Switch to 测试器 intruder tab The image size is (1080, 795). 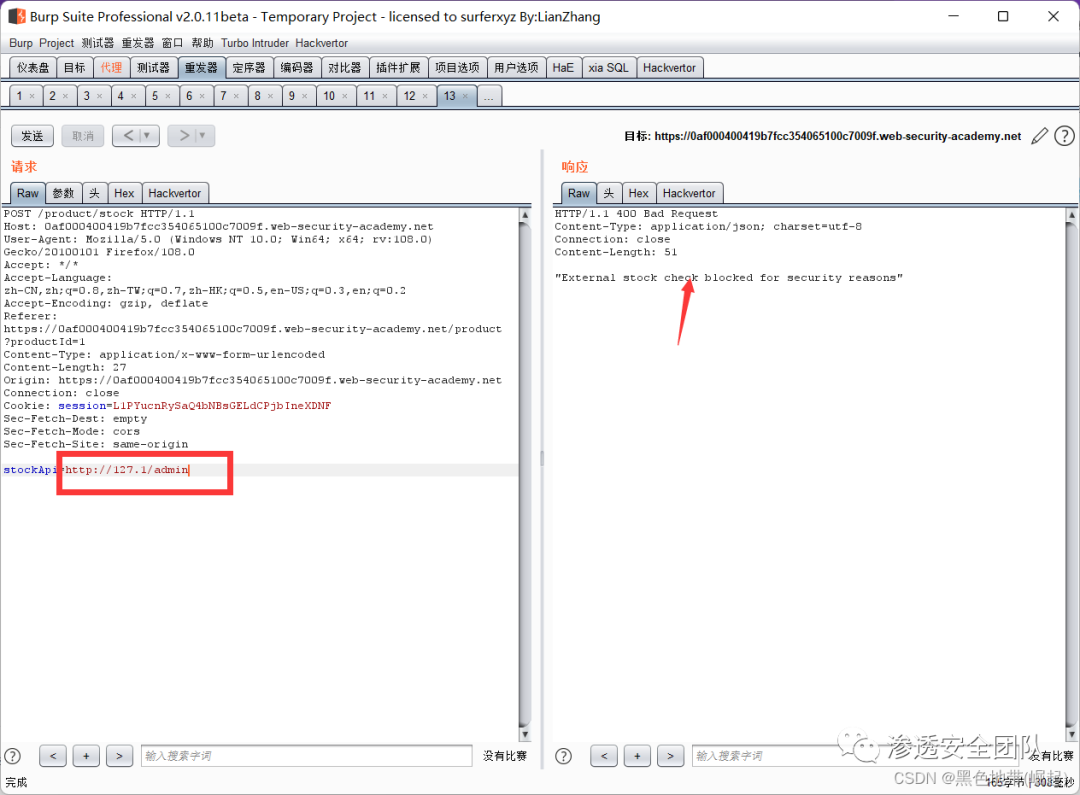153,68
